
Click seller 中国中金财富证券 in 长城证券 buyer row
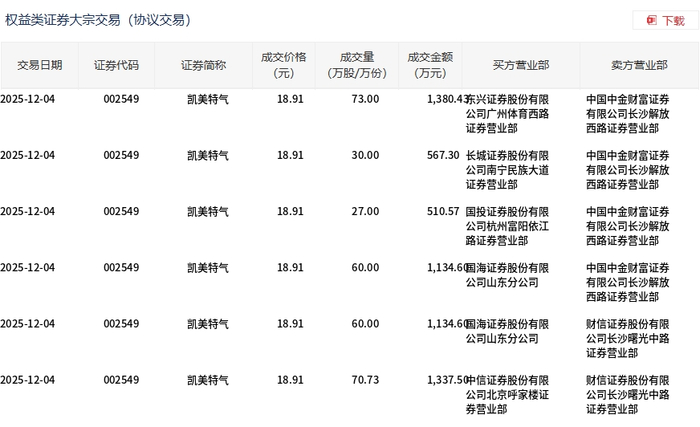[x=628, y=170]
